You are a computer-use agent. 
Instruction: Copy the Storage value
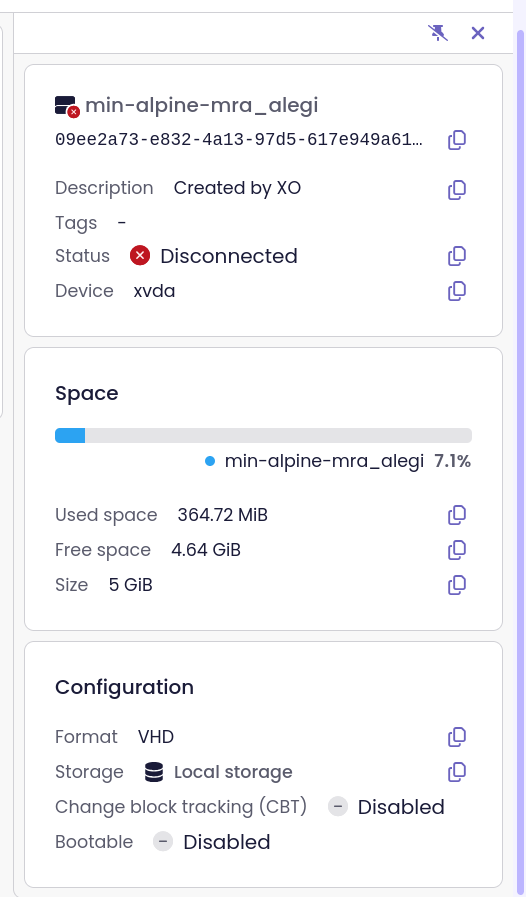tap(457, 772)
